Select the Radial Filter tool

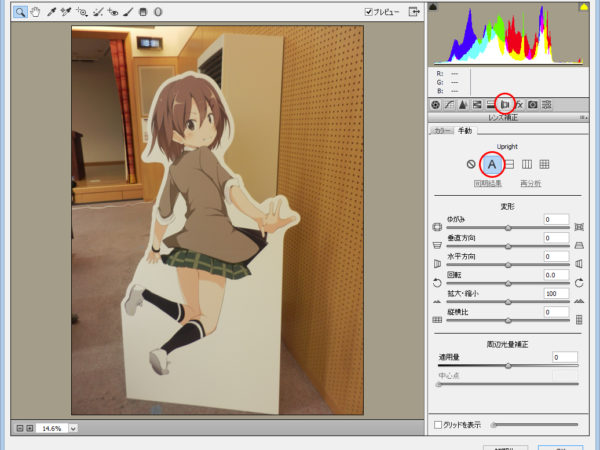[x=158, y=12]
